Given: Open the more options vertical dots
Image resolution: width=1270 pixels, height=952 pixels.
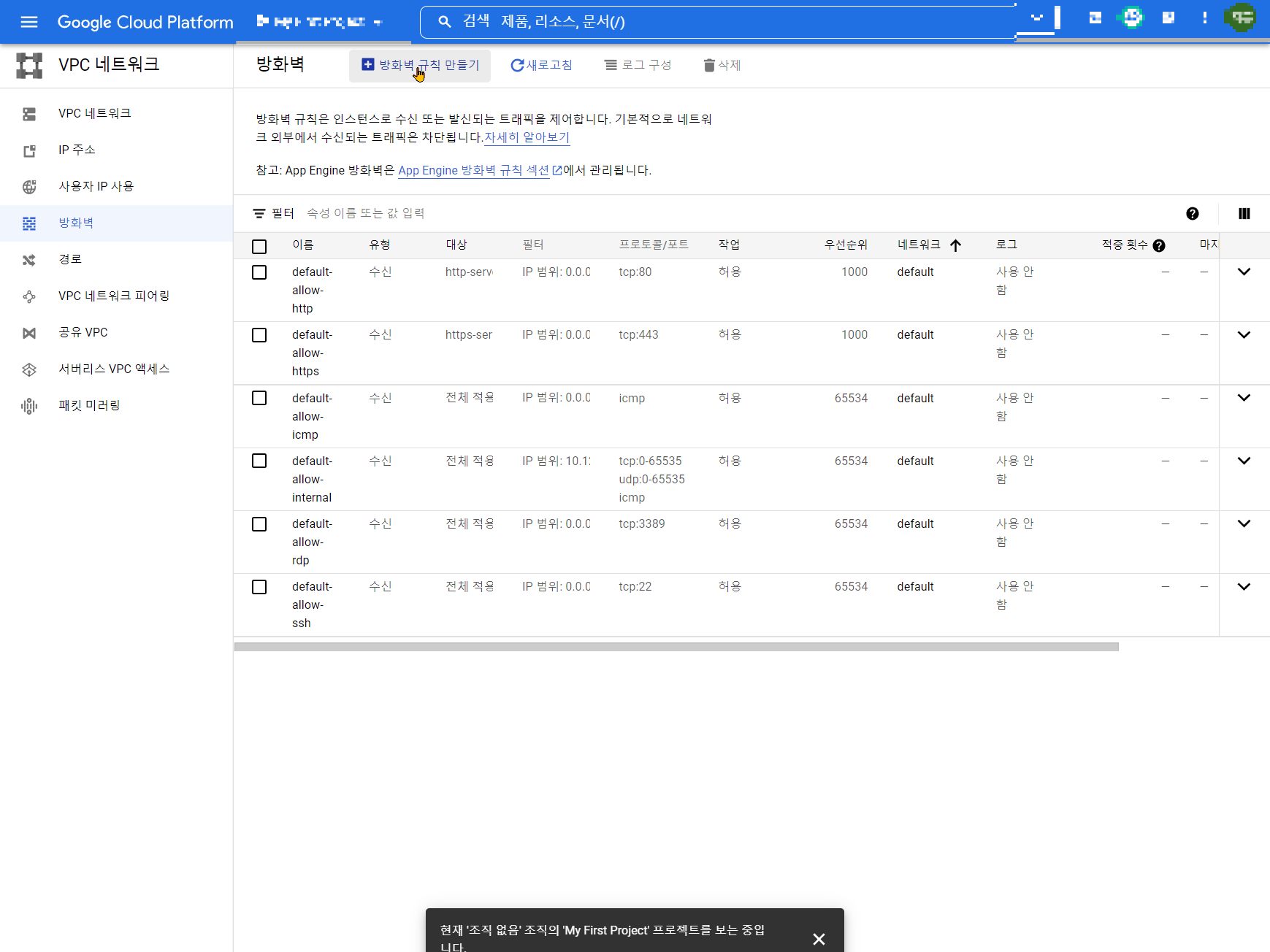Looking at the screenshot, I should click(x=1205, y=18).
